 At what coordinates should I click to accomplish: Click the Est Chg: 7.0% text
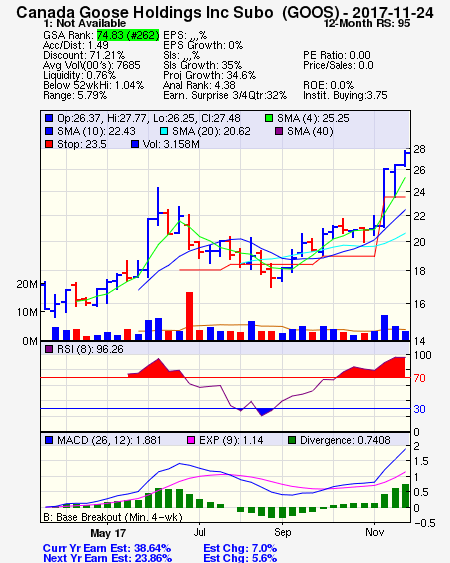(x=240, y=548)
